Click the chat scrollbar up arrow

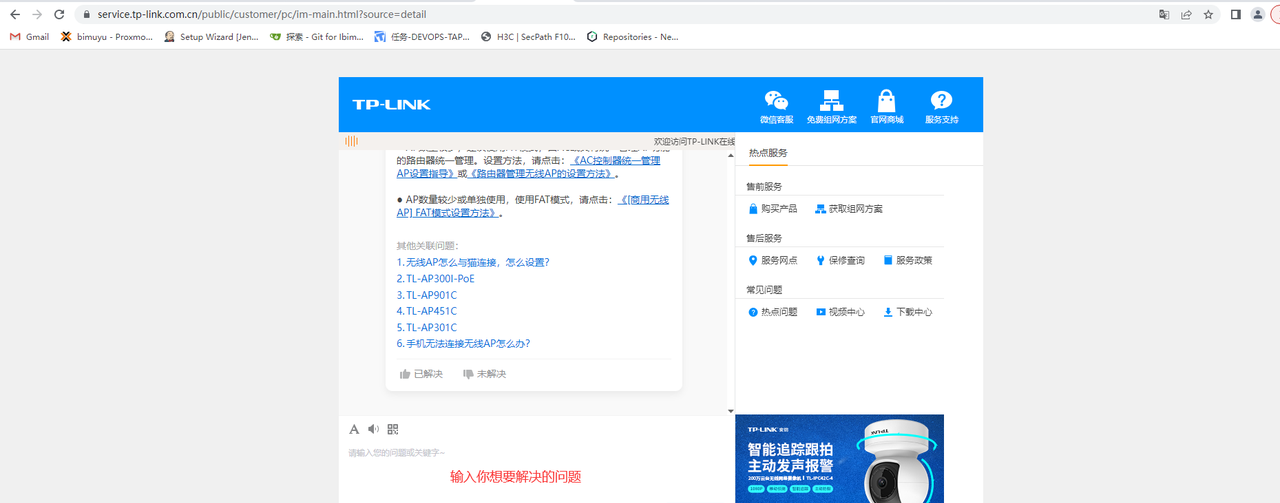coord(730,155)
